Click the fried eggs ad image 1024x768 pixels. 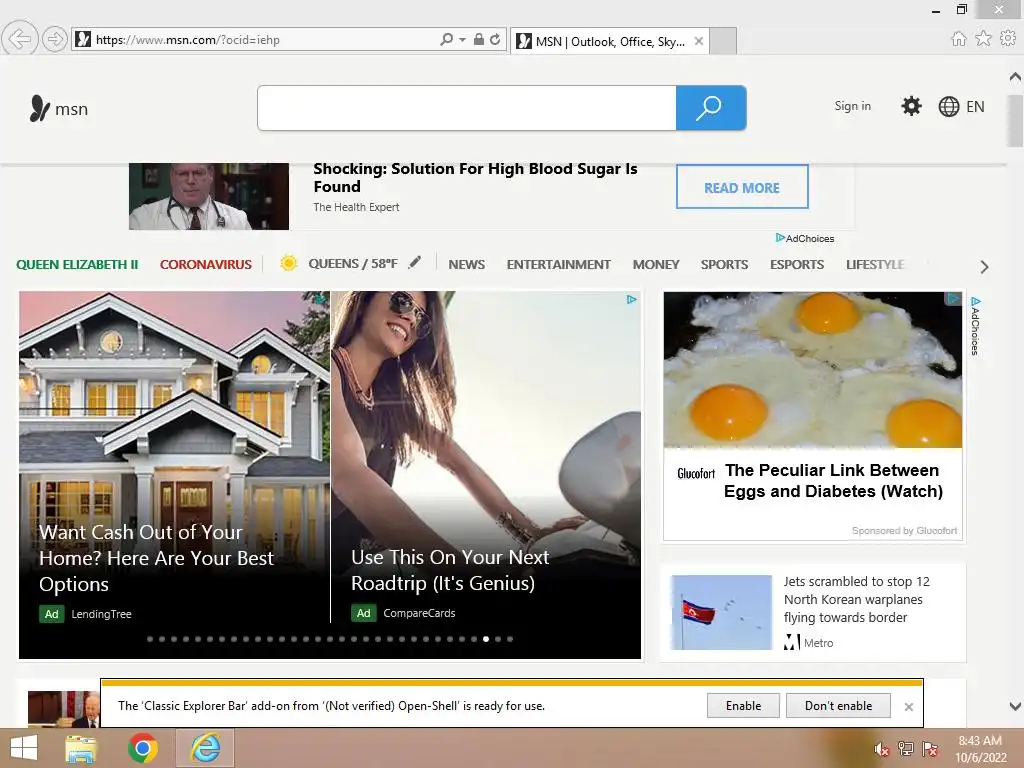point(812,370)
